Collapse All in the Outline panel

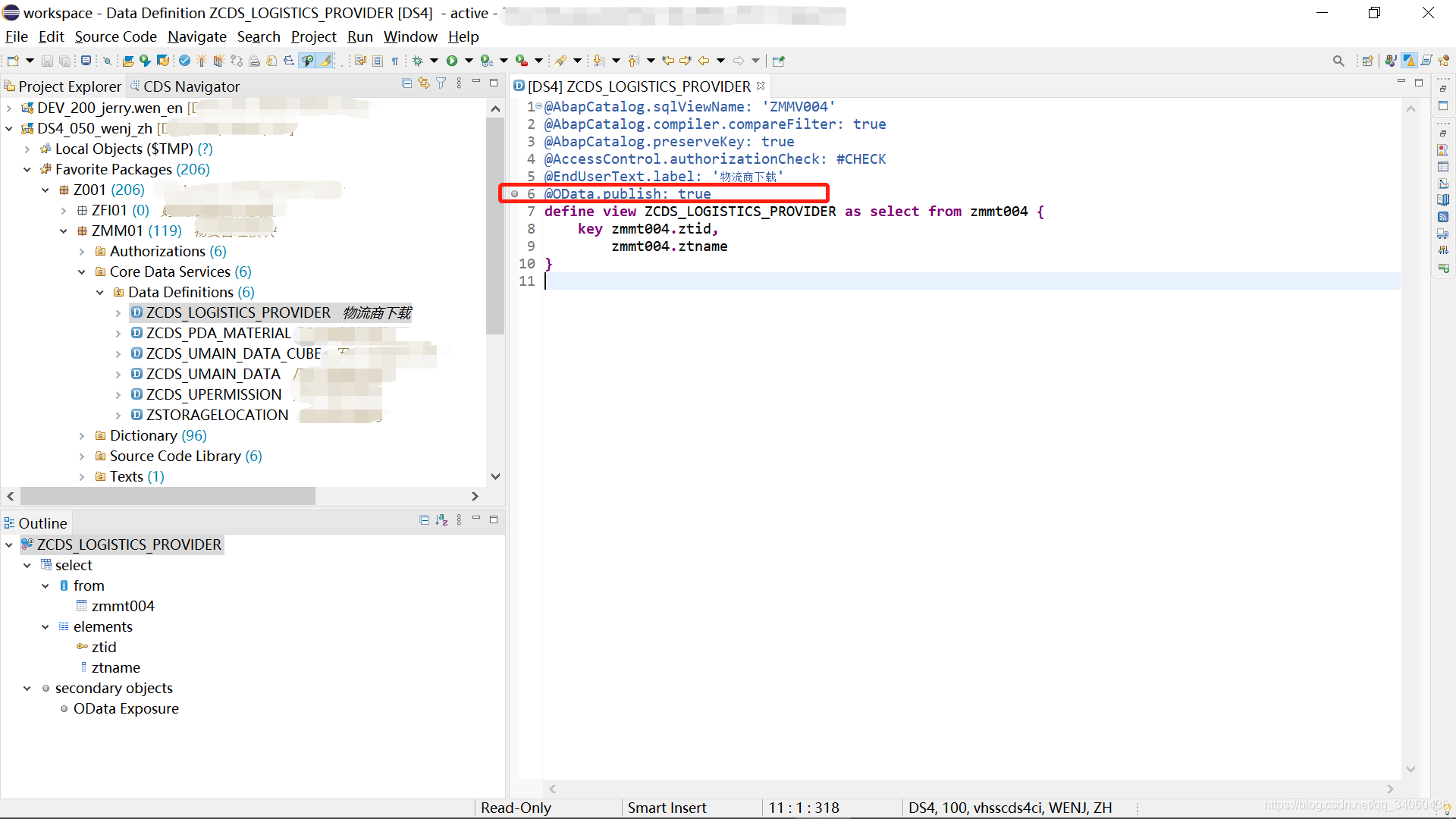coord(425,520)
